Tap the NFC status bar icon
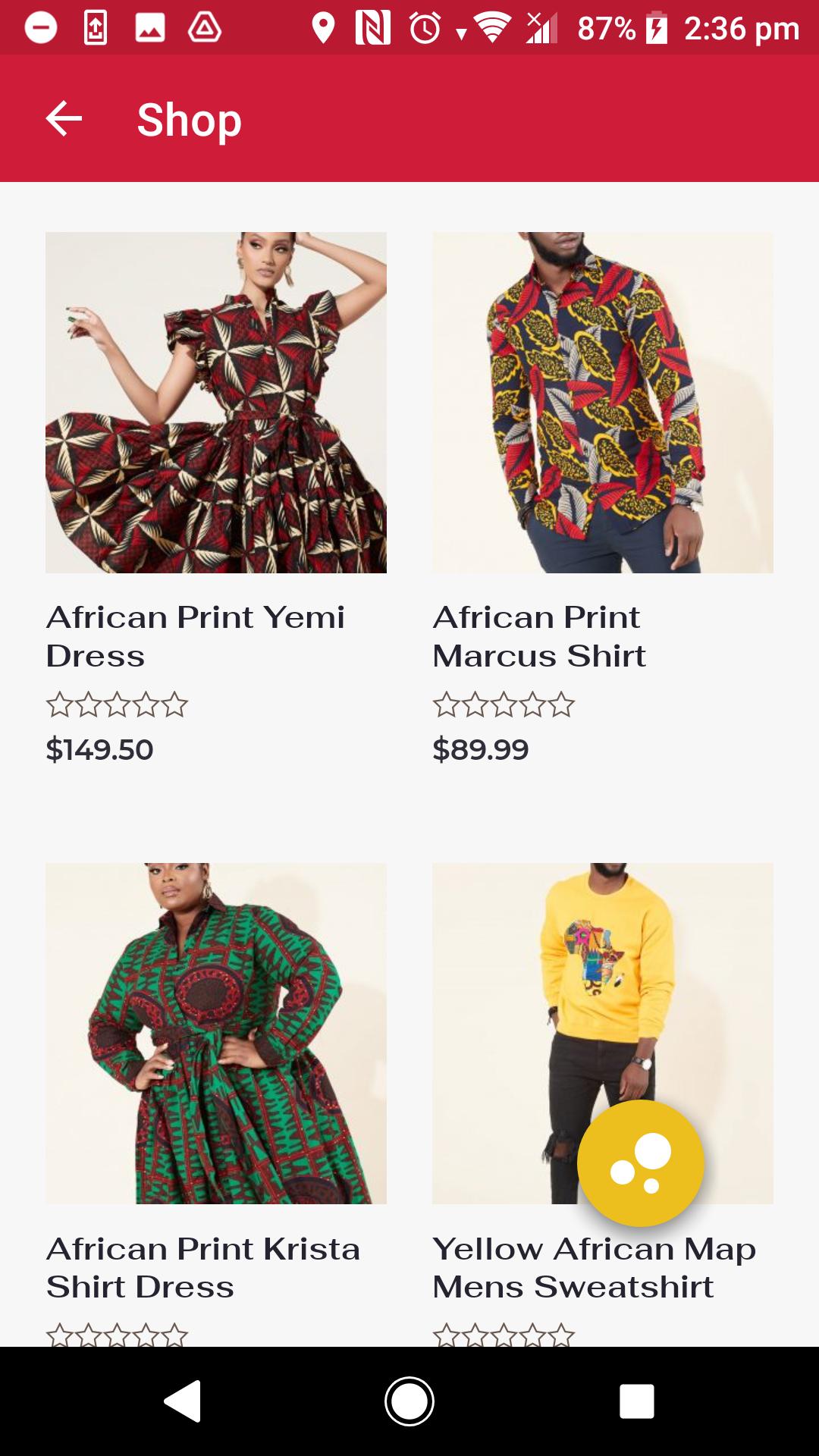Viewport: 819px width, 1456px height. pos(373,29)
